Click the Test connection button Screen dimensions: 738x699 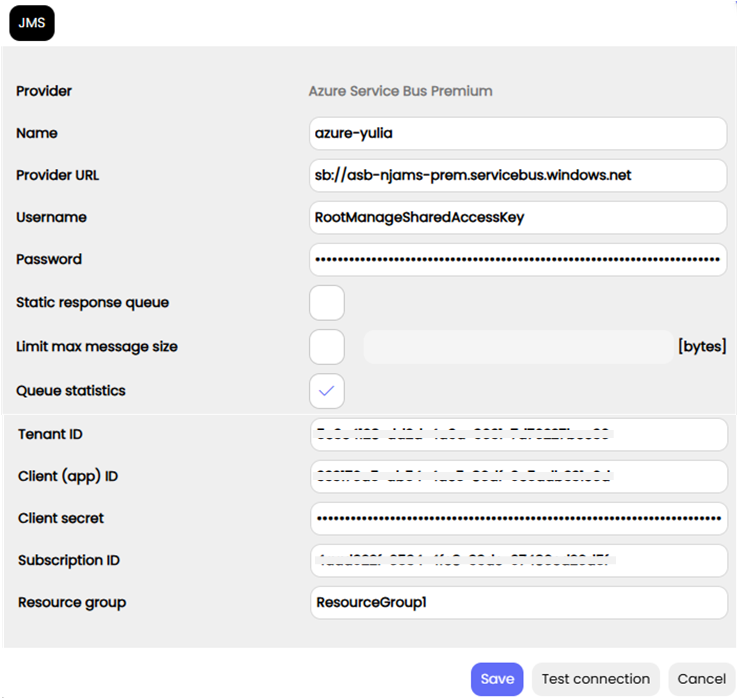(x=595, y=679)
